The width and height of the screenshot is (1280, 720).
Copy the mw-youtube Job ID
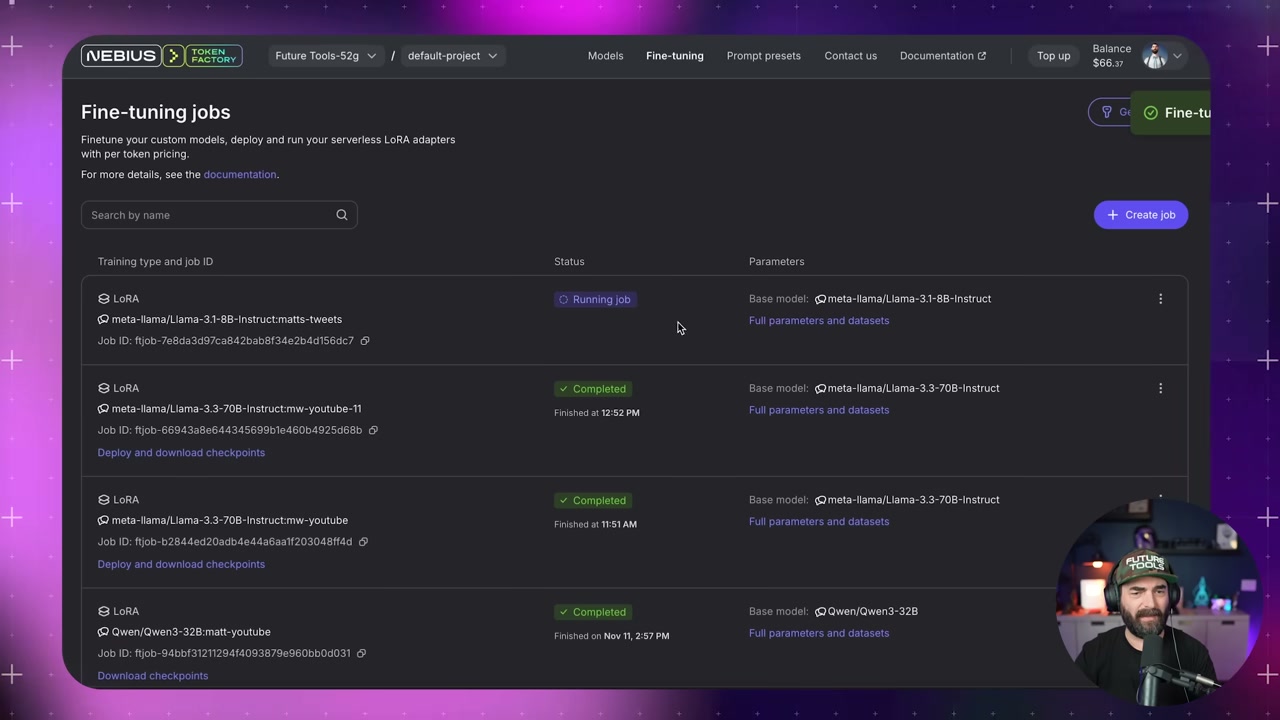pyautogui.click(x=362, y=541)
